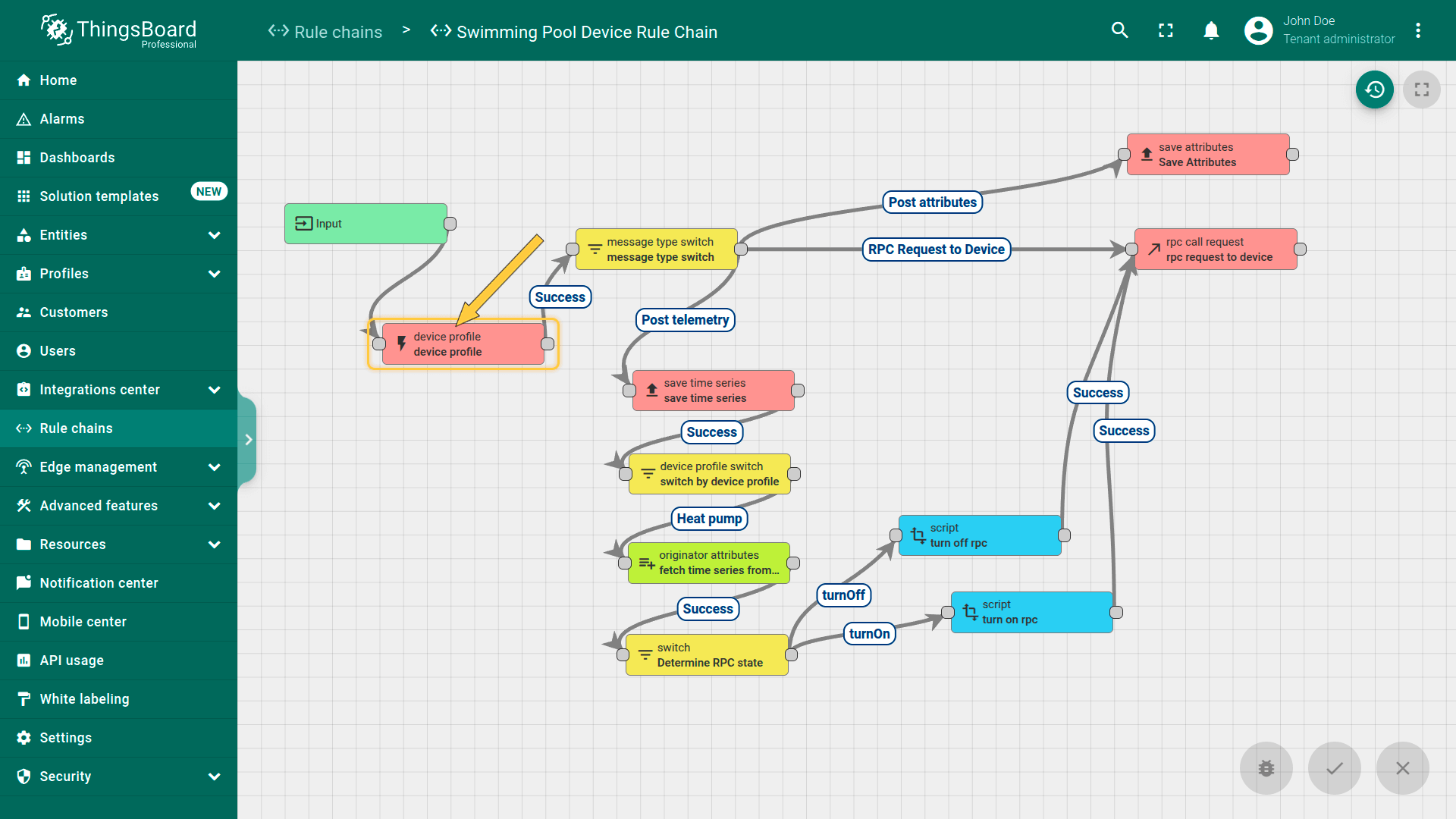
Task: Discard changes with the X button
Action: (x=1402, y=768)
